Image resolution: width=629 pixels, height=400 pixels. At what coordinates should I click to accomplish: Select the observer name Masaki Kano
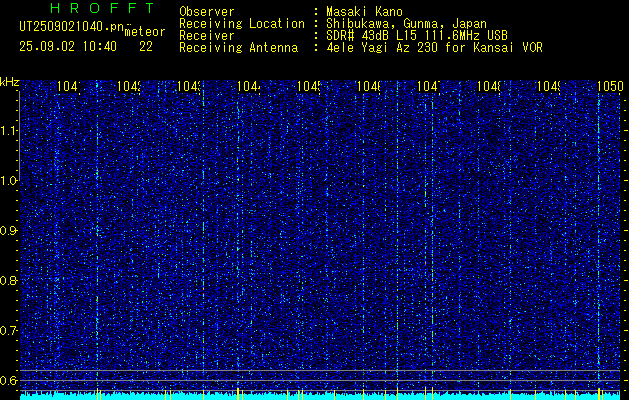[x=364, y=11]
